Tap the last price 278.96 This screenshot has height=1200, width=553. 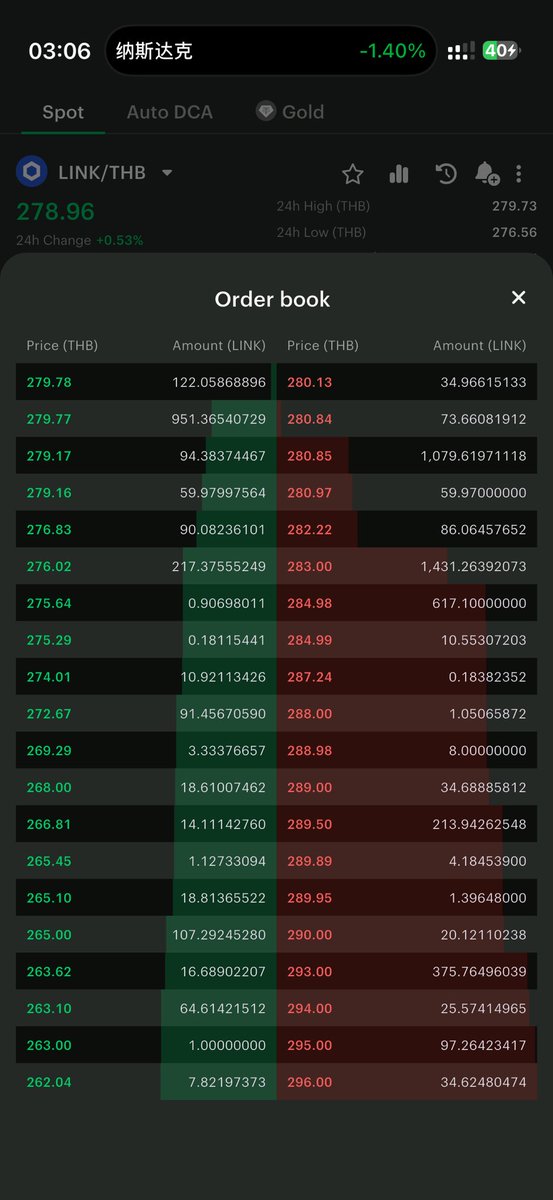[55, 211]
